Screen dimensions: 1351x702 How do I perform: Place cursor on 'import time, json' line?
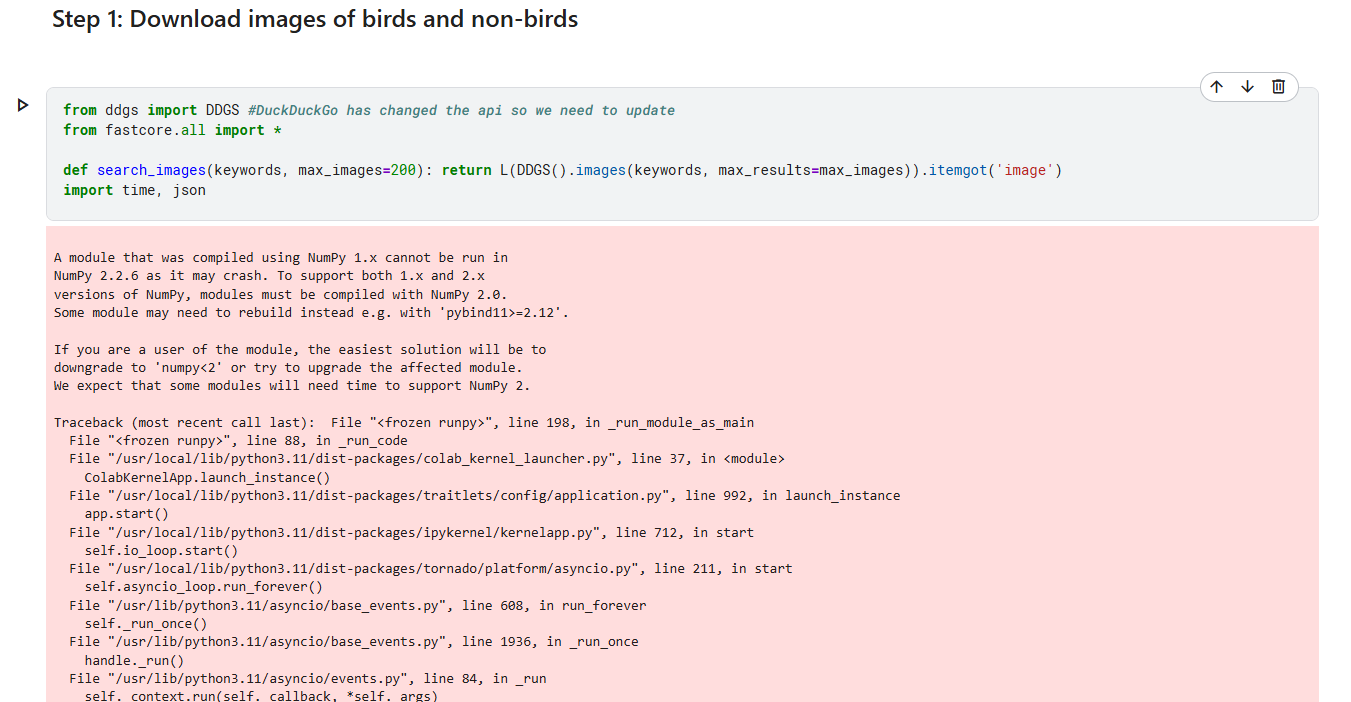pyautogui.click(x=134, y=190)
